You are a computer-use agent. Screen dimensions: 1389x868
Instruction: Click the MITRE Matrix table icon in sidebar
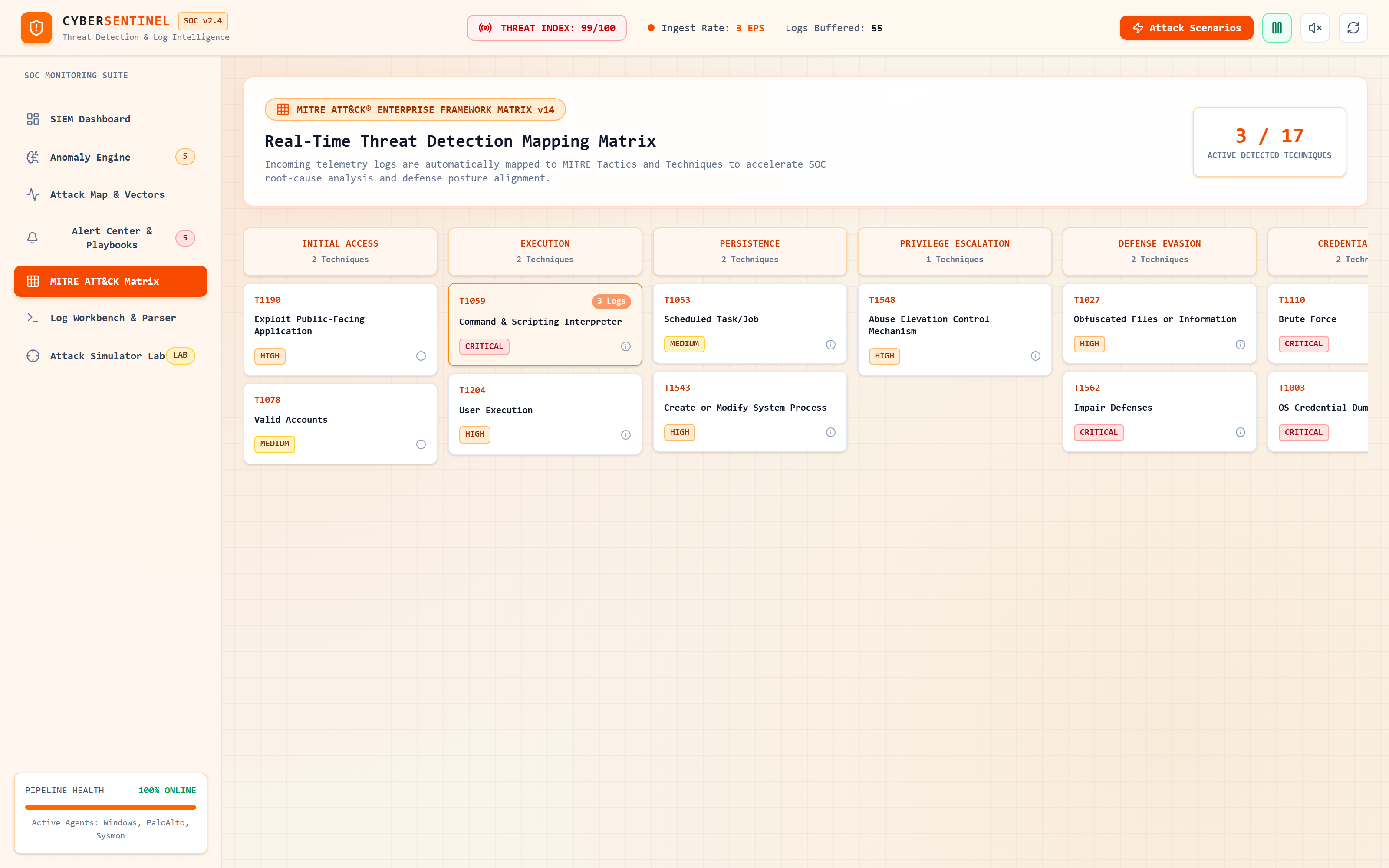point(33,281)
